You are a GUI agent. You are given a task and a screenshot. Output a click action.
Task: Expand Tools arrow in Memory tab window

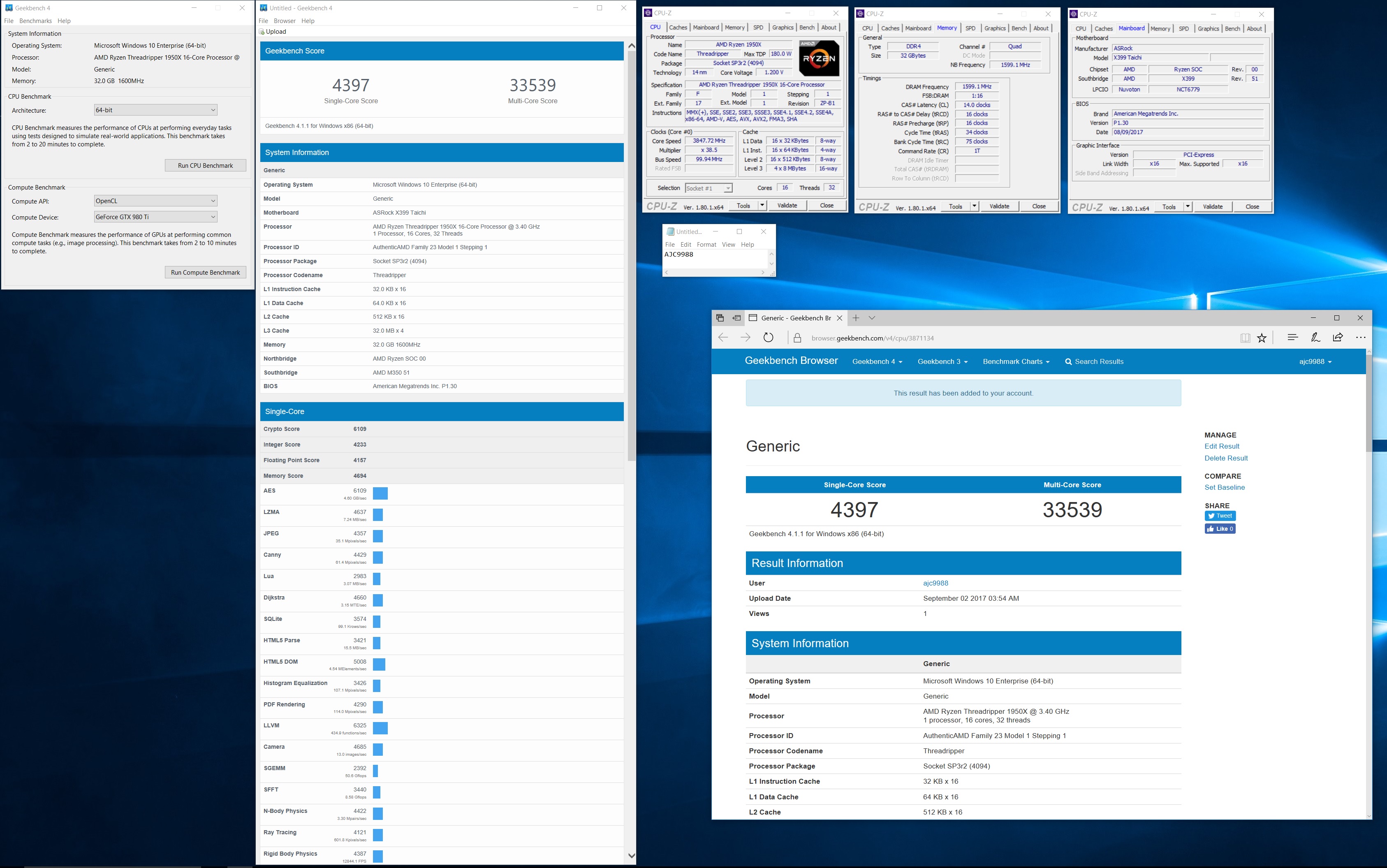[x=974, y=207]
